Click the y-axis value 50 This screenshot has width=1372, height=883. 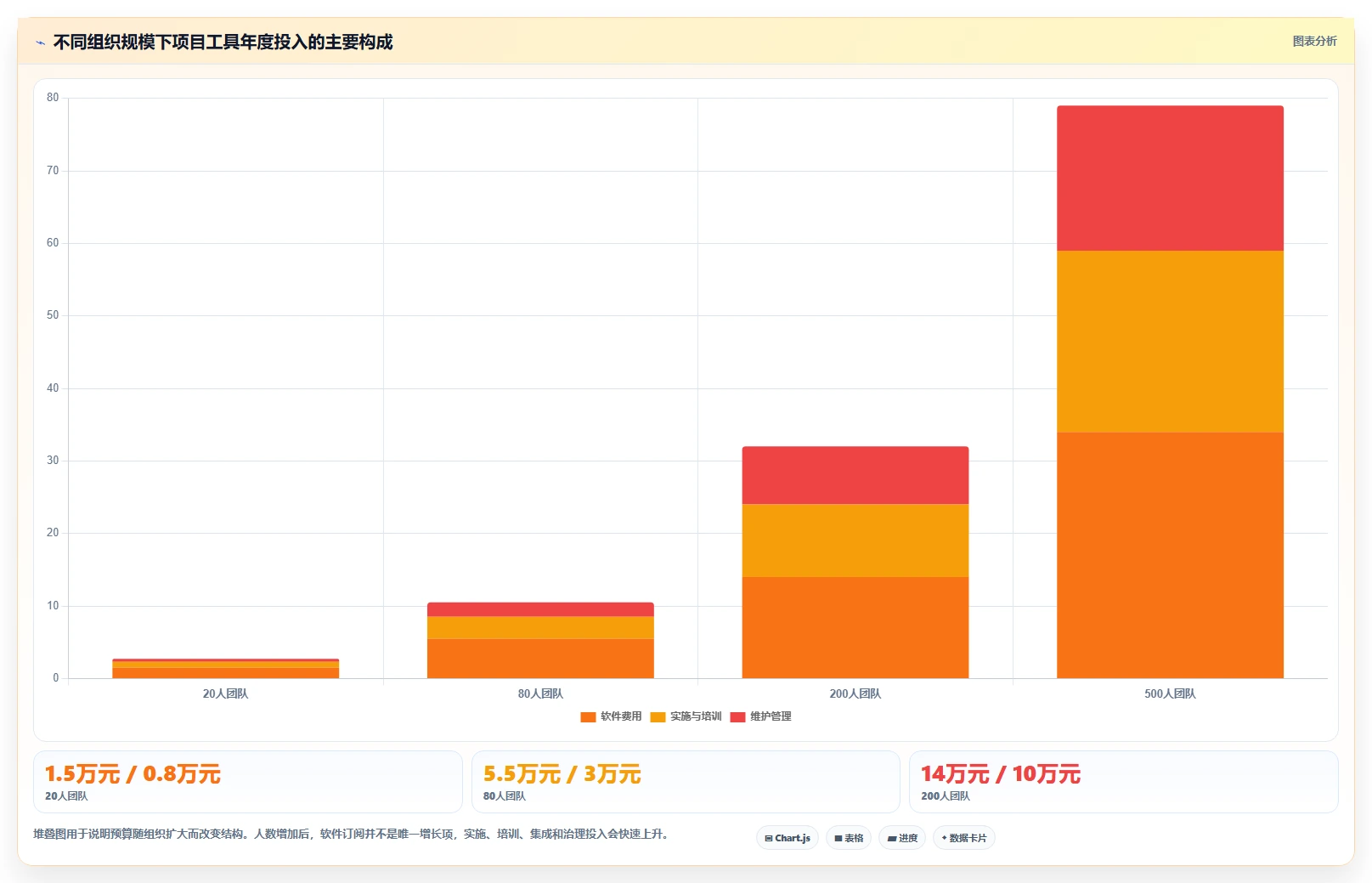pyautogui.click(x=53, y=315)
